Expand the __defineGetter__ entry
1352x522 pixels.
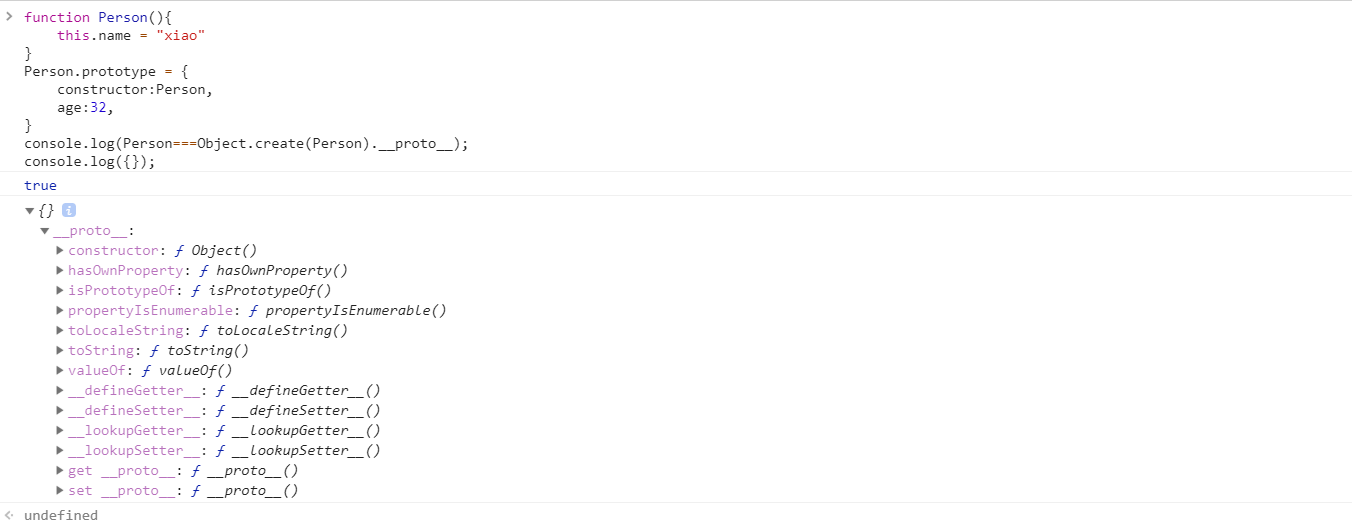coord(60,391)
